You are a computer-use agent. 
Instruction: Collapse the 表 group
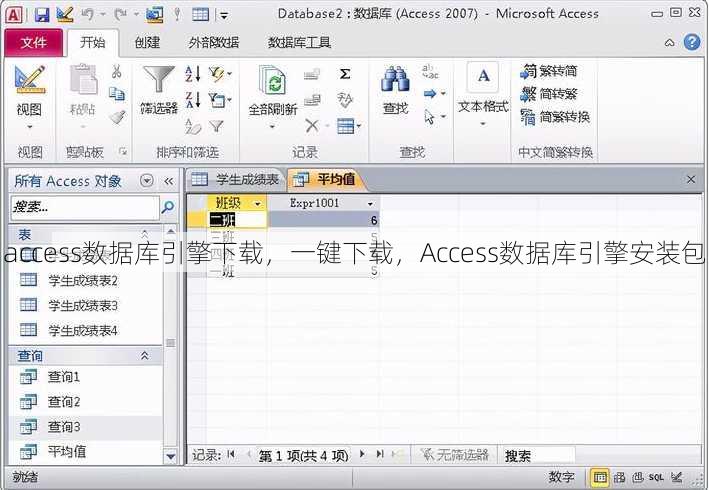click(145, 234)
